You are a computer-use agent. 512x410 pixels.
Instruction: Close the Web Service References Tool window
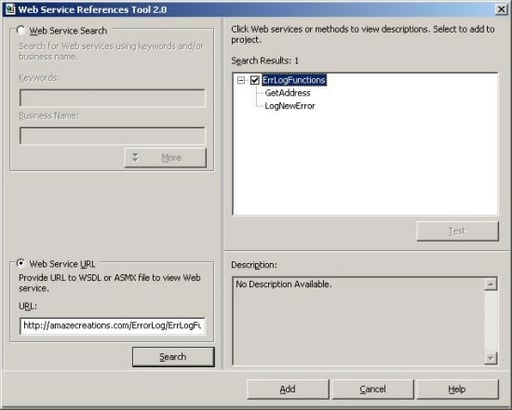pos(501,9)
